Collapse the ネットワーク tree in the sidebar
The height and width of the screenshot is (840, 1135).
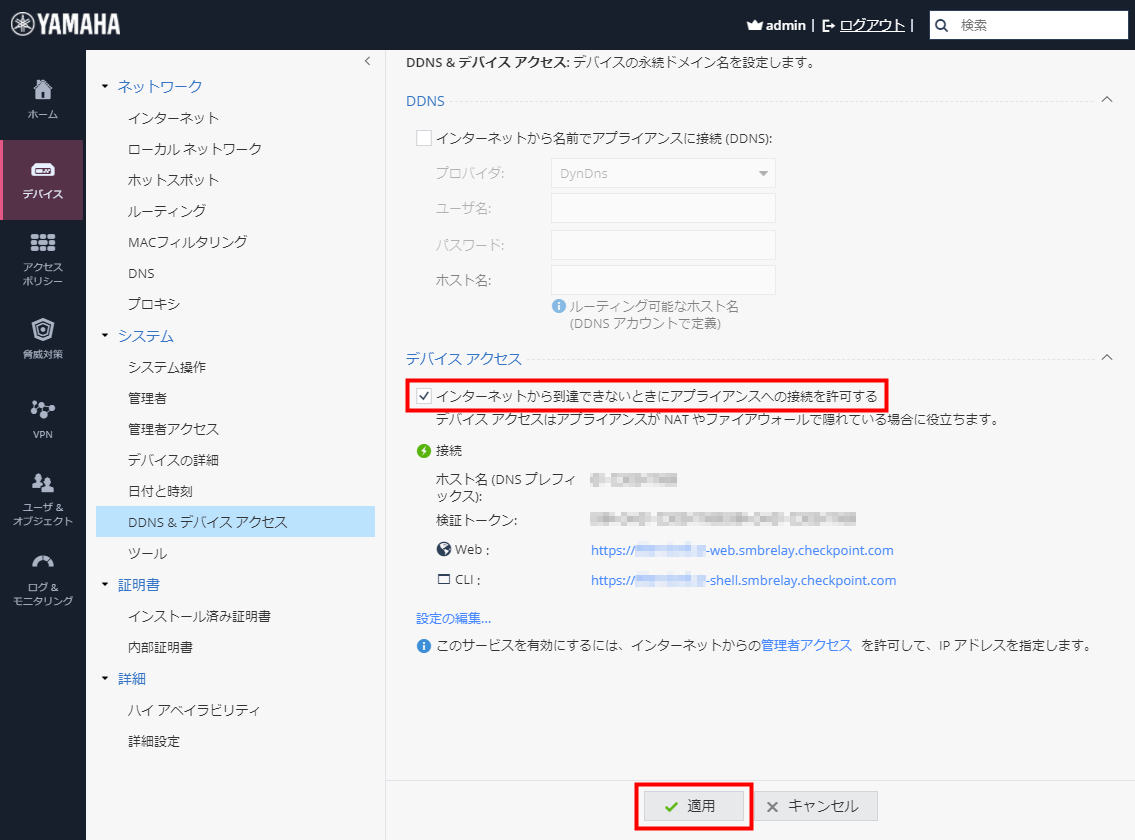point(104,86)
